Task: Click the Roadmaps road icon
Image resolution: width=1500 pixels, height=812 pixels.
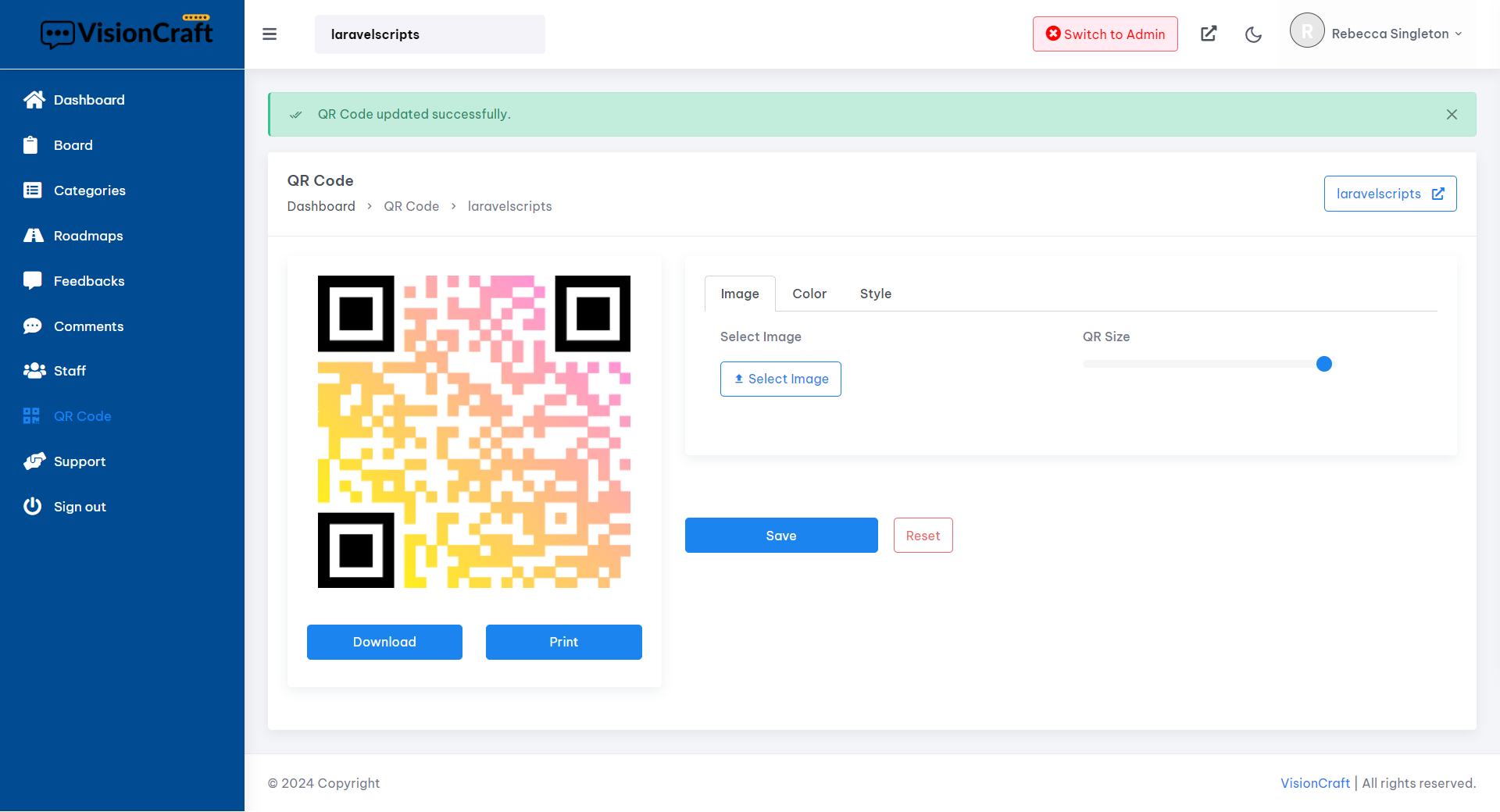Action: pyautogui.click(x=33, y=236)
